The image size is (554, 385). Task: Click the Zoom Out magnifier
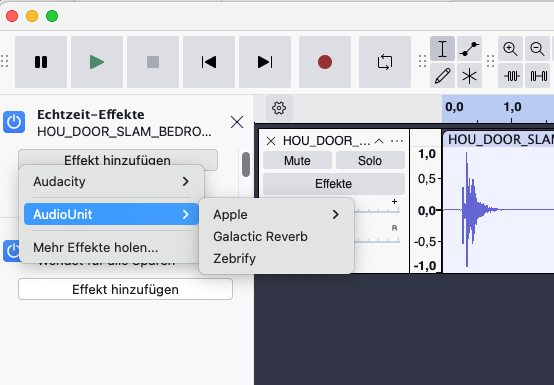(537, 49)
